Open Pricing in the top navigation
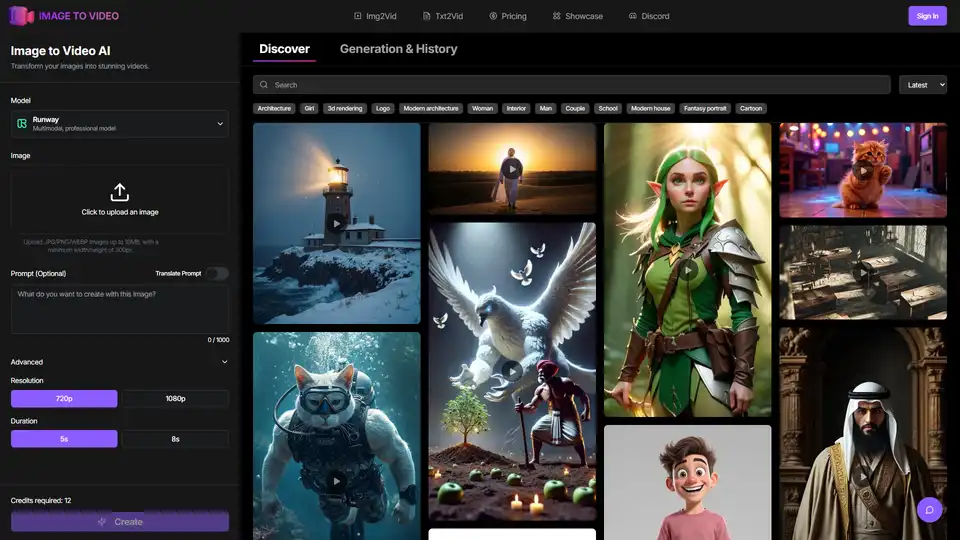 507,16
